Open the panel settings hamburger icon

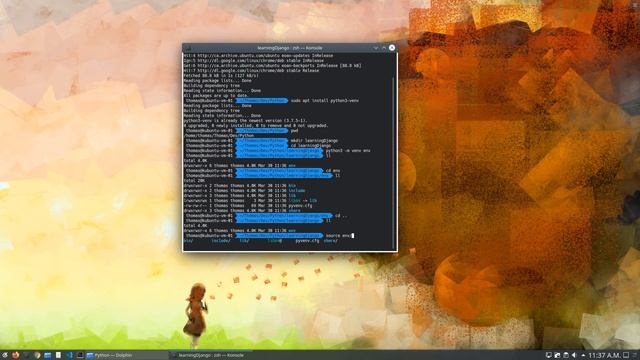(635, 356)
